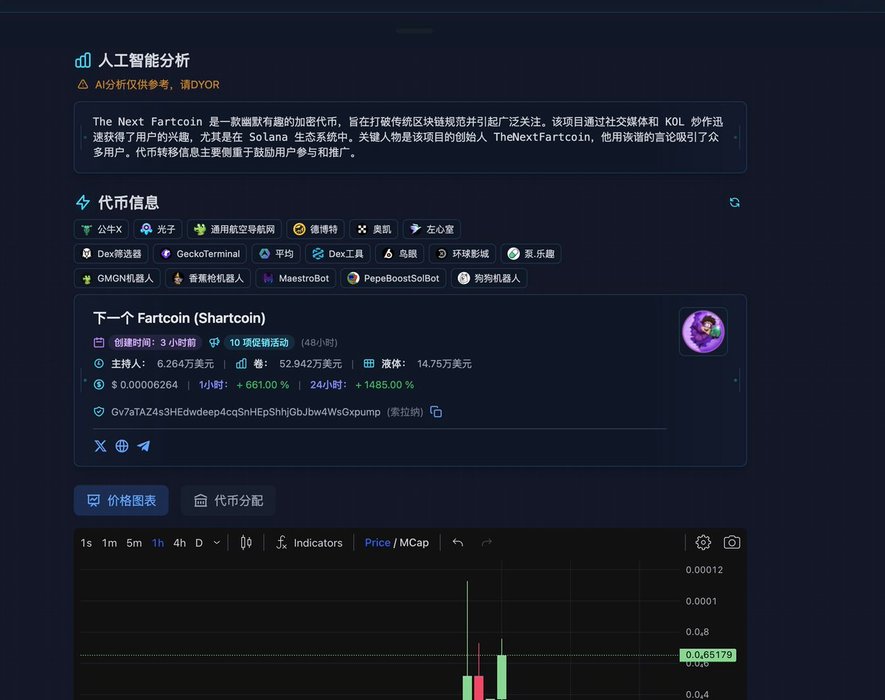Switch to the 代币分配 tab
885x700 pixels.
tap(228, 500)
